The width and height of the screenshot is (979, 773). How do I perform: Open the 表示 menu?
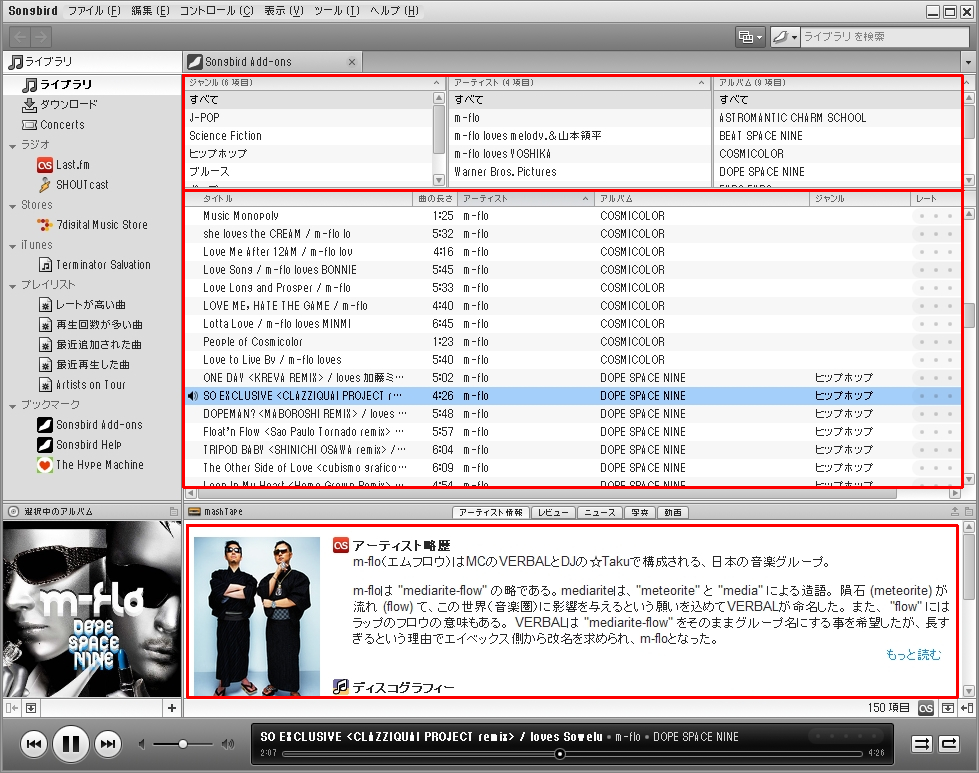pyautogui.click(x=283, y=11)
